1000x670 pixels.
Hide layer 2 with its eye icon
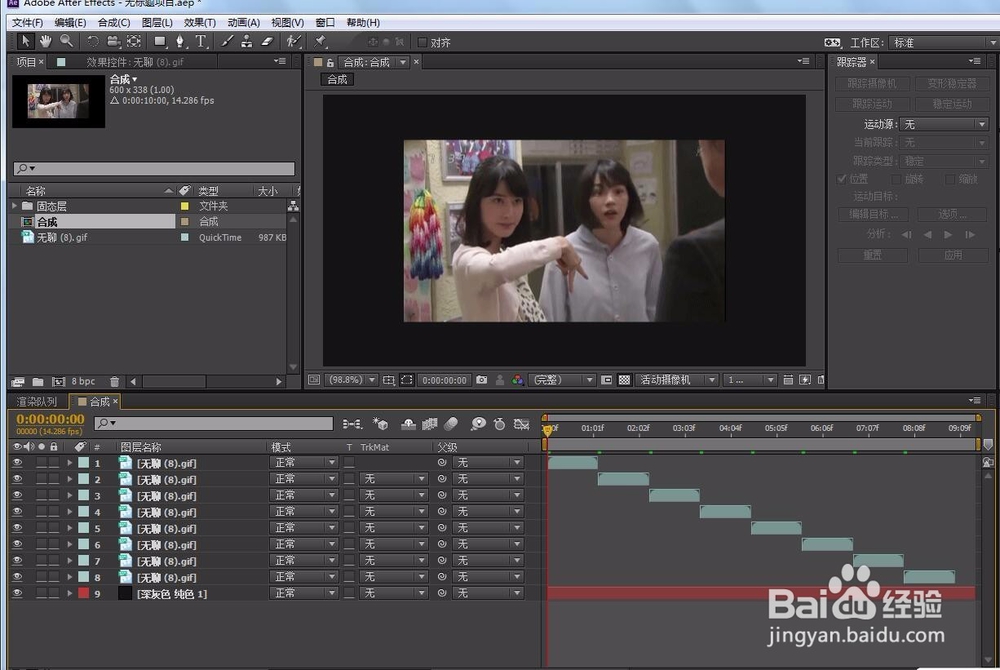coord(17,479)
